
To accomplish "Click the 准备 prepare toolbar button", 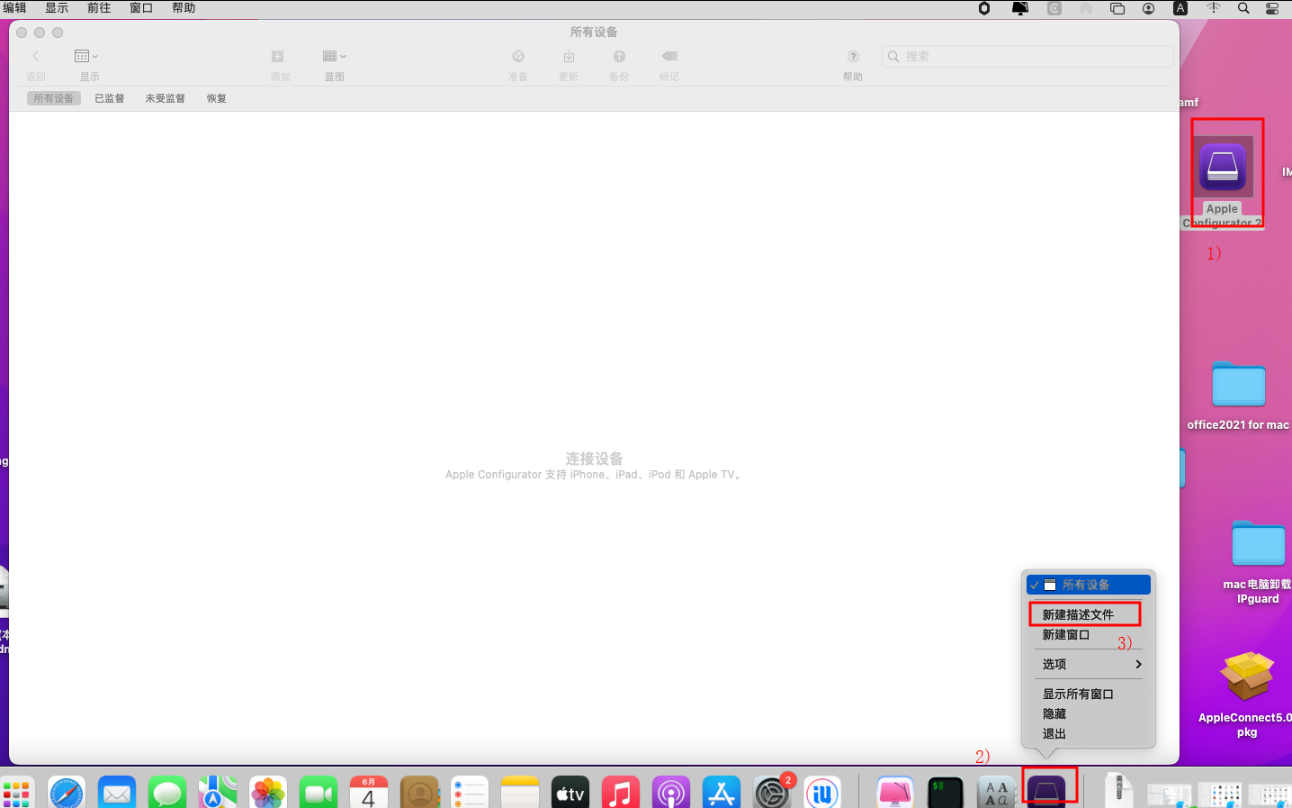I will (518, 65).
